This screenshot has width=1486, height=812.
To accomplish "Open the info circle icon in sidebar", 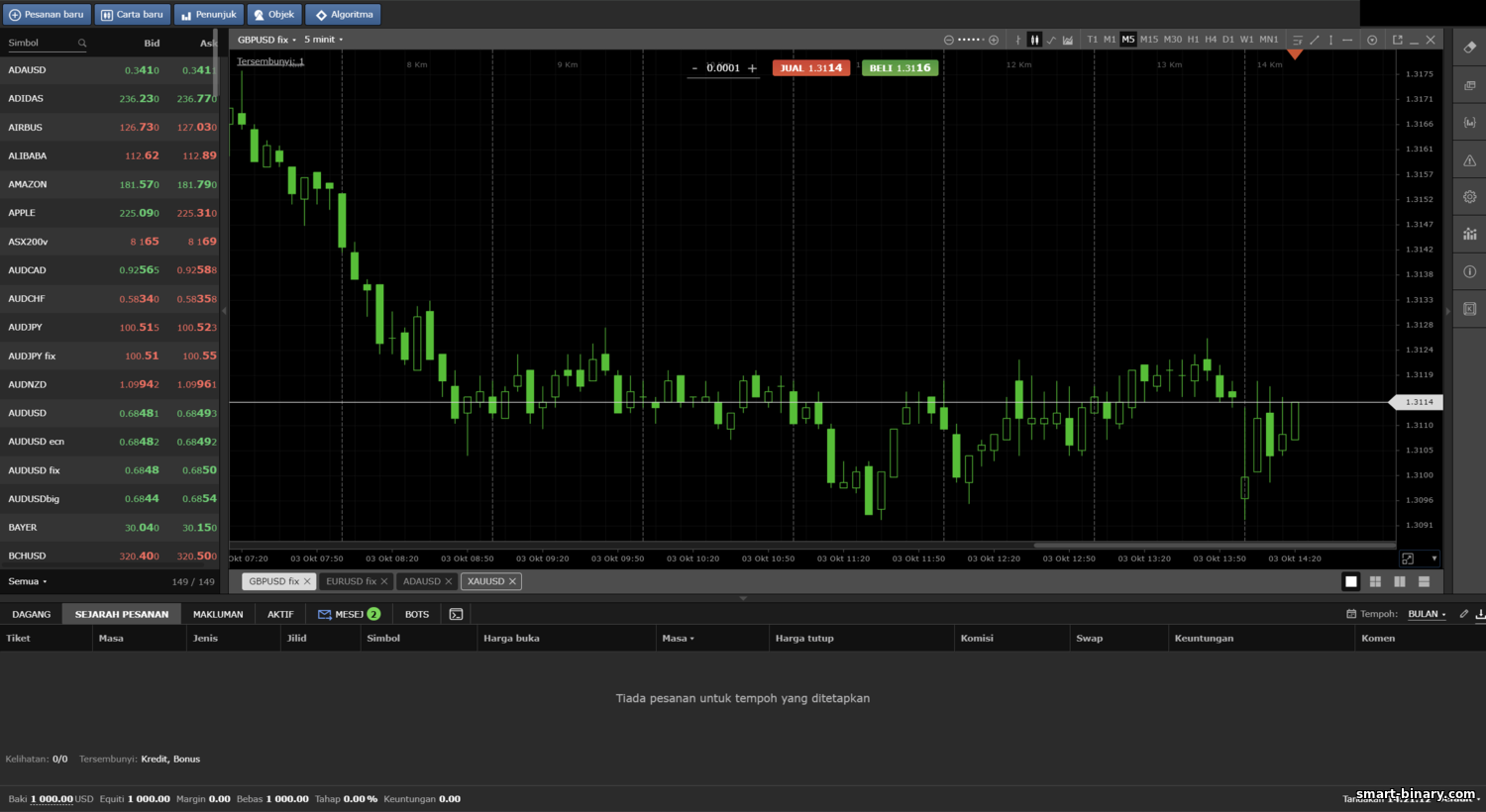I will point(1470,271).
